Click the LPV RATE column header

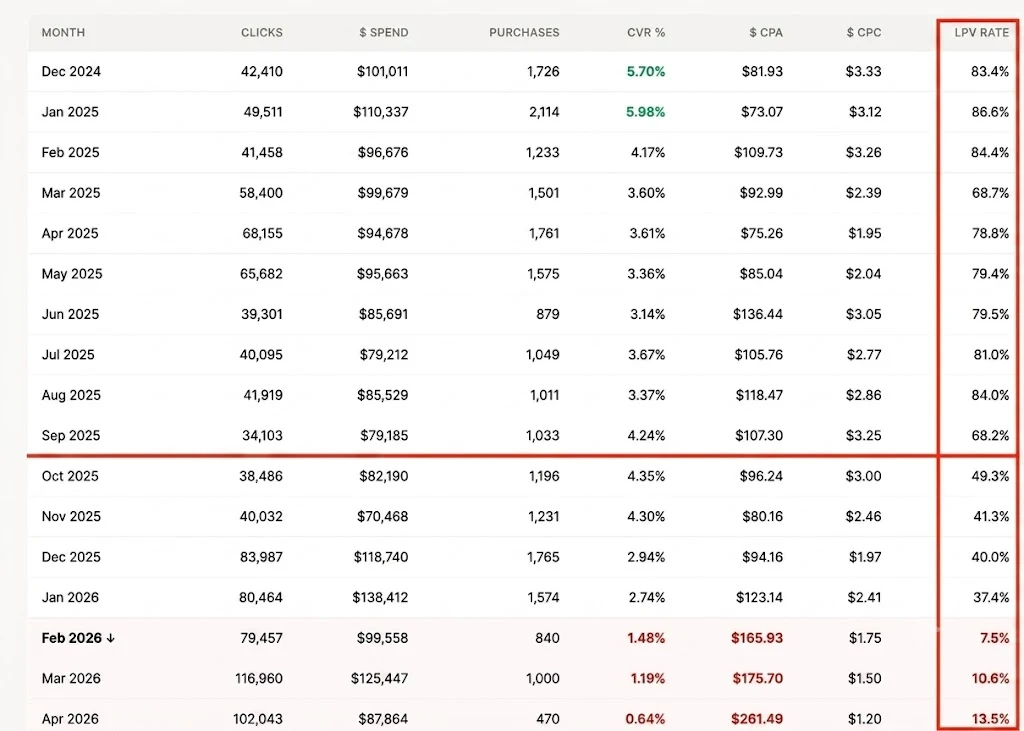tap(982, 33)
